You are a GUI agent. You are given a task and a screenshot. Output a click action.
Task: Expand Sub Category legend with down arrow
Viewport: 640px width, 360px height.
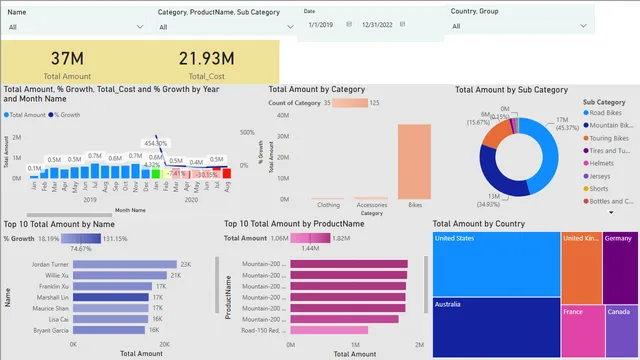pyautogui.click(x=611, y=212)
